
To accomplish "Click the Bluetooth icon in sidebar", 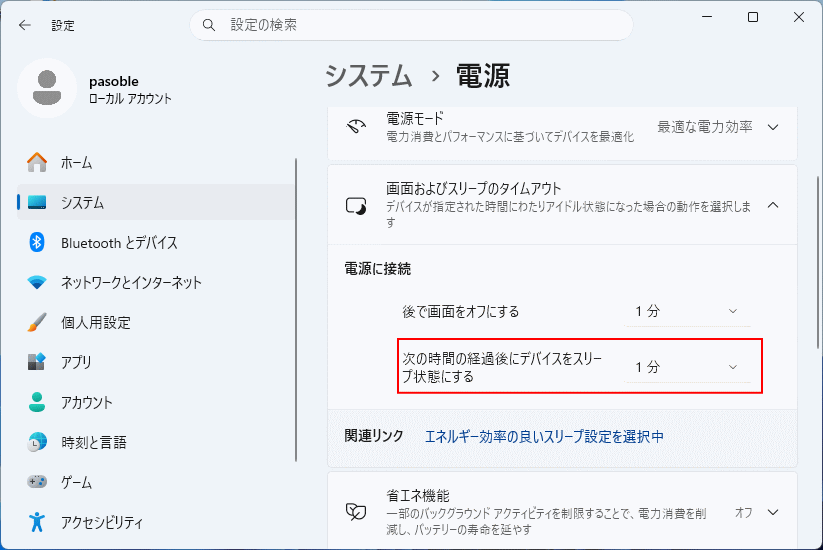I will click(x=37, y=242).
